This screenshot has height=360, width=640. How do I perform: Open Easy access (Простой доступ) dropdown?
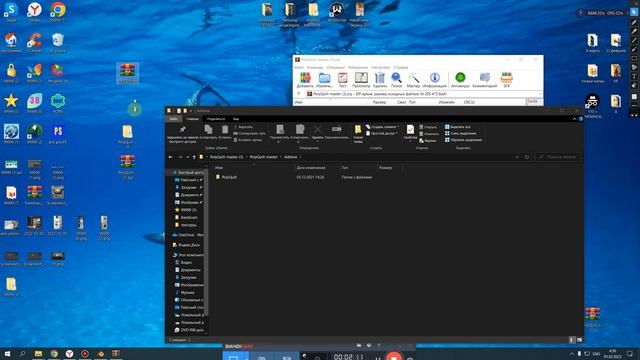point(382,133)
